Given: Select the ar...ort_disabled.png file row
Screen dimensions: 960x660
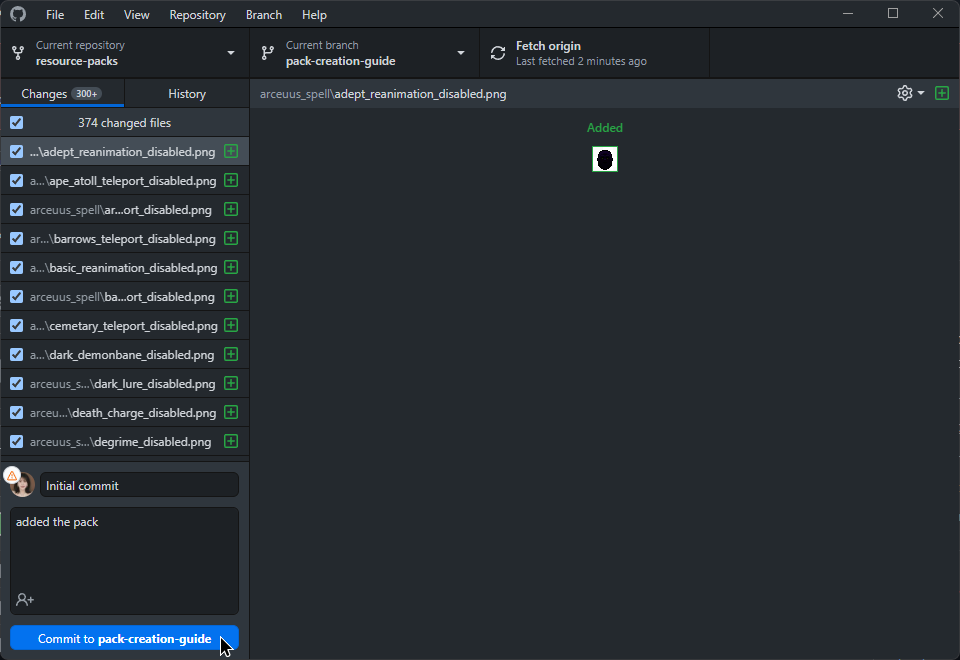Looking at the screenshot, I should tap(125, 209).
